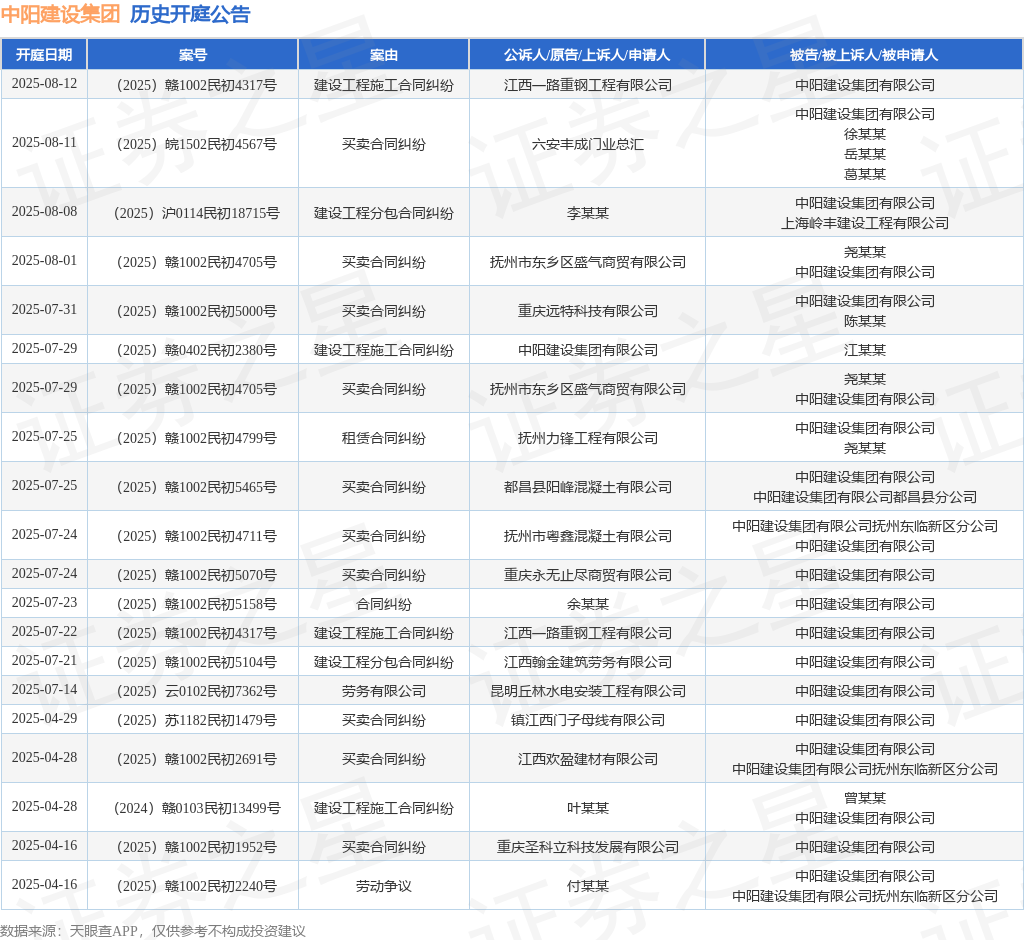This screenshot has height=940, width=1024.
Task: Click plaintiff 重庆圣科立科技发展有限公司
Action: point(587,847)
